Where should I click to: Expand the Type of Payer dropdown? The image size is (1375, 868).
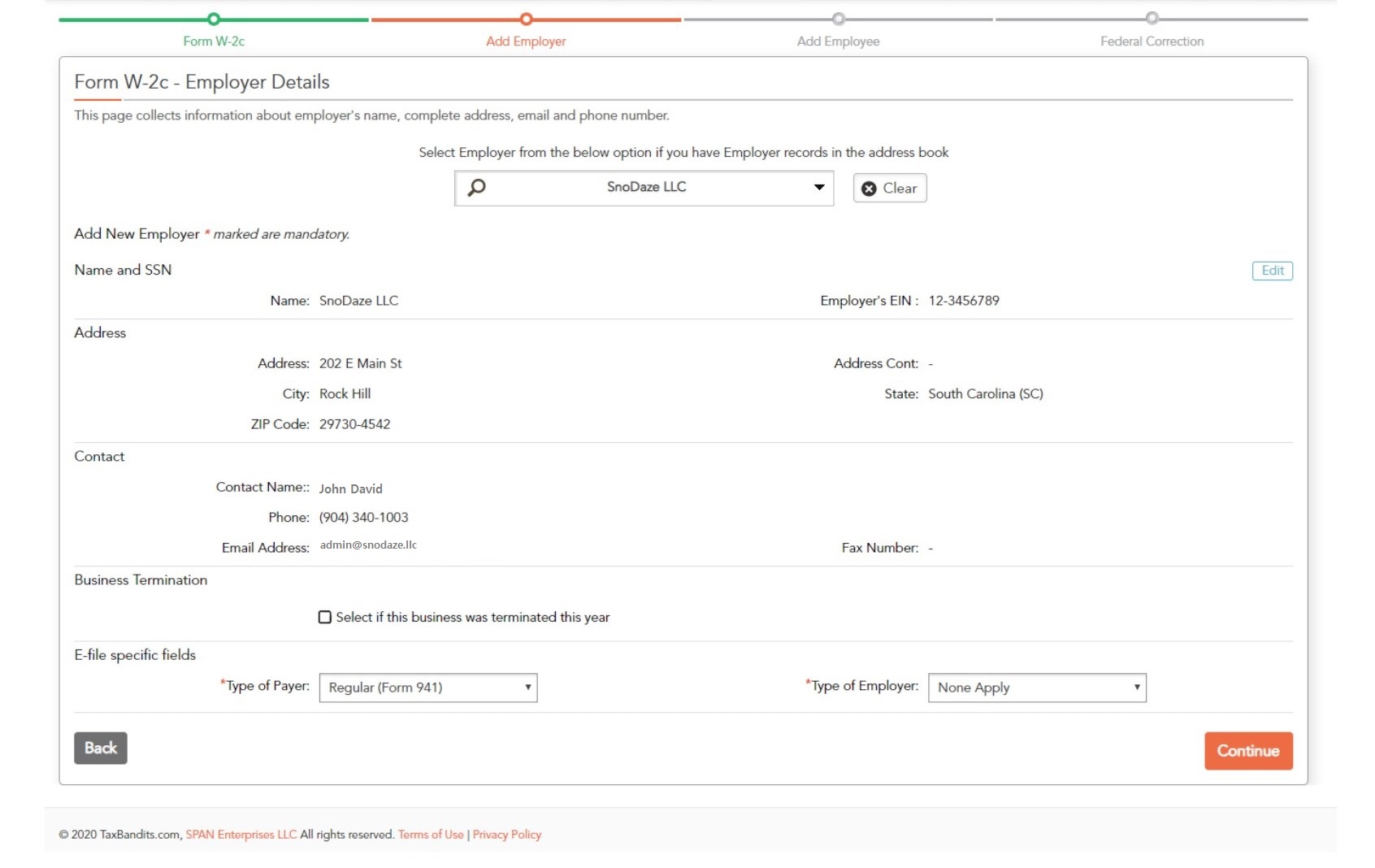[x=428, y=688]
